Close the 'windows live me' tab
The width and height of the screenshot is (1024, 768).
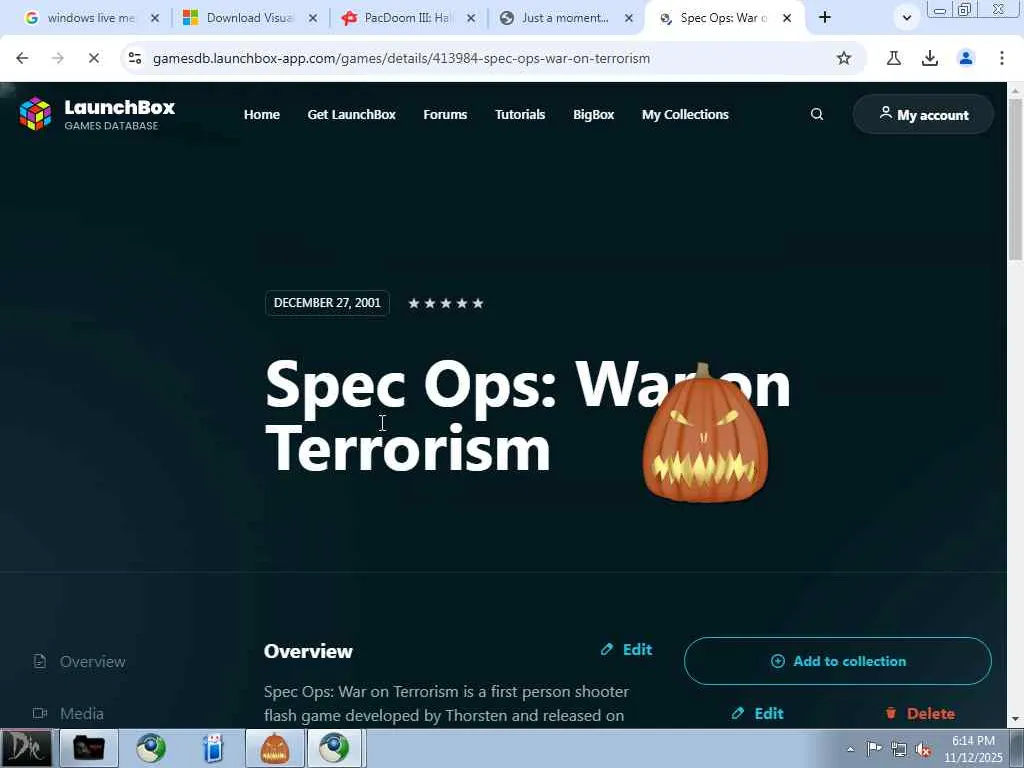(x=155, y=18)
